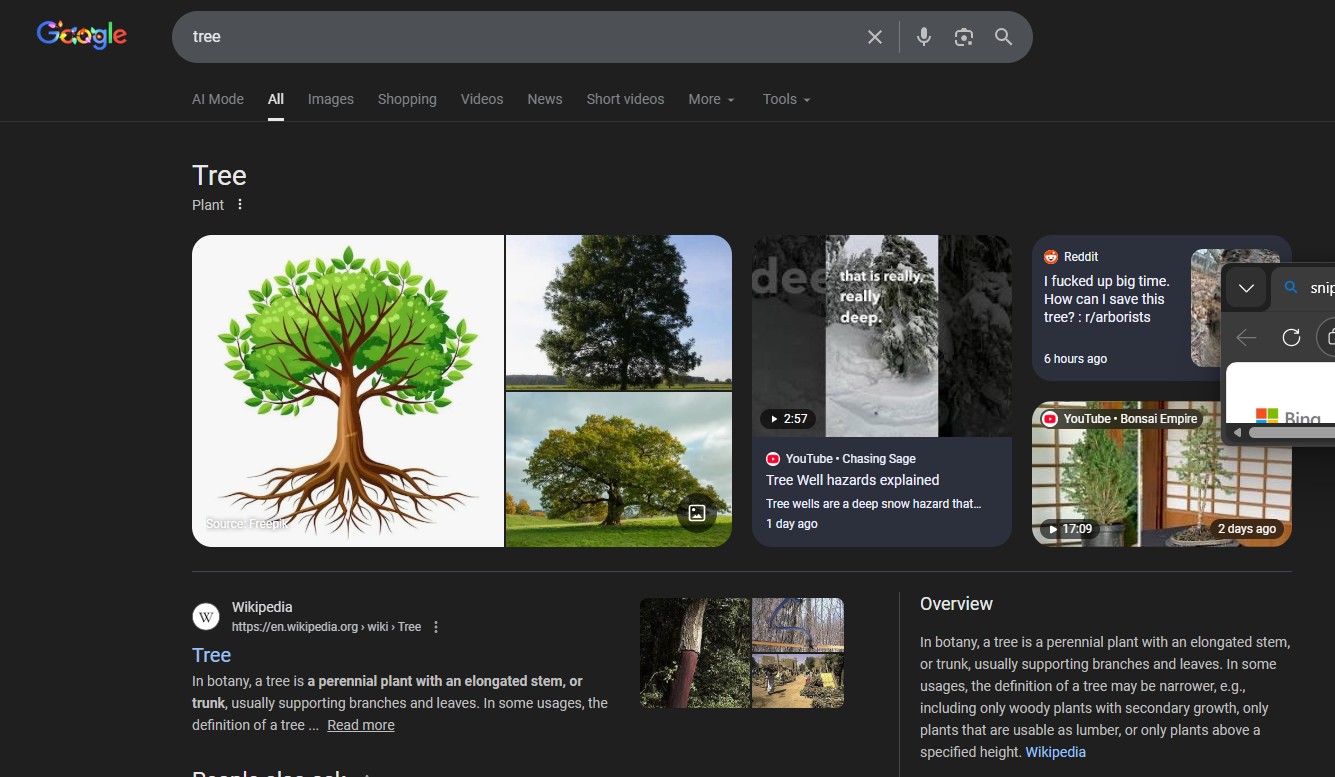Click the Google logo
The image size is (1335, 777).
[x=81, y=36]
